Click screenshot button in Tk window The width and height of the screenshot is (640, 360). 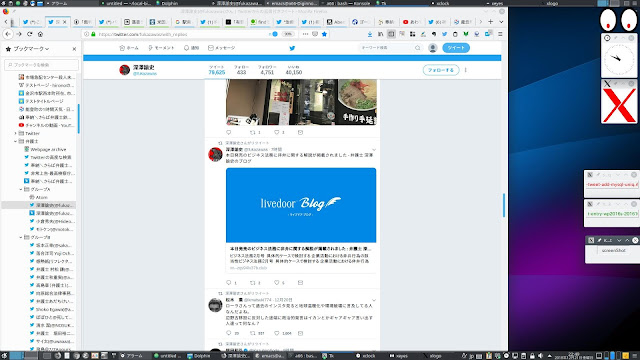coord(613,251)
